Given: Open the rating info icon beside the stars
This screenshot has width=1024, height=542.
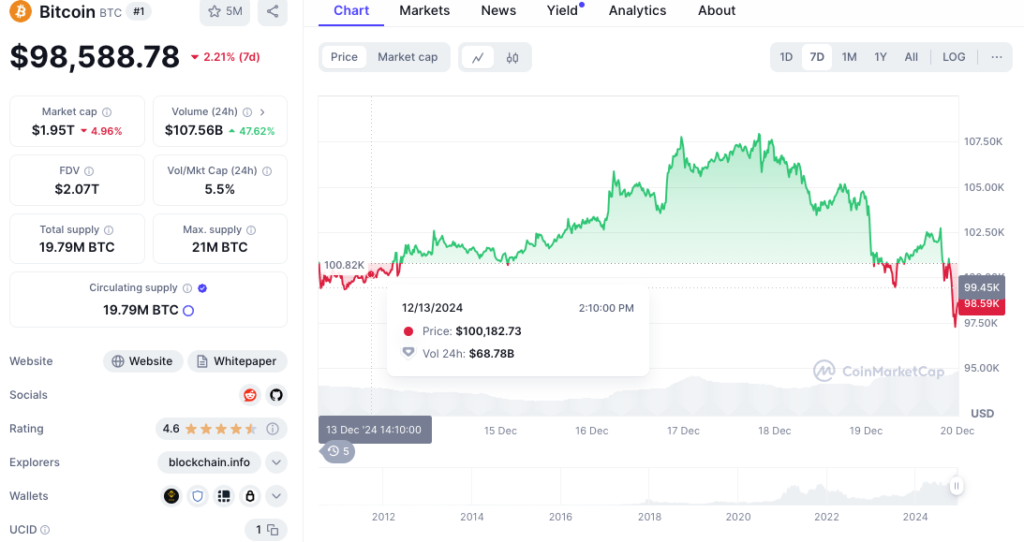Looking at the screenshot, I should point(272,429).
